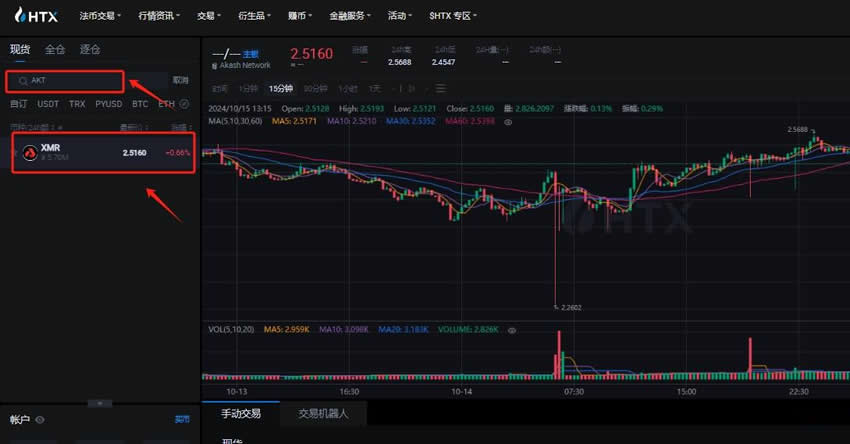Select the ETH market filter
Screen dimensions: 850x444
[x=166, y=104]
